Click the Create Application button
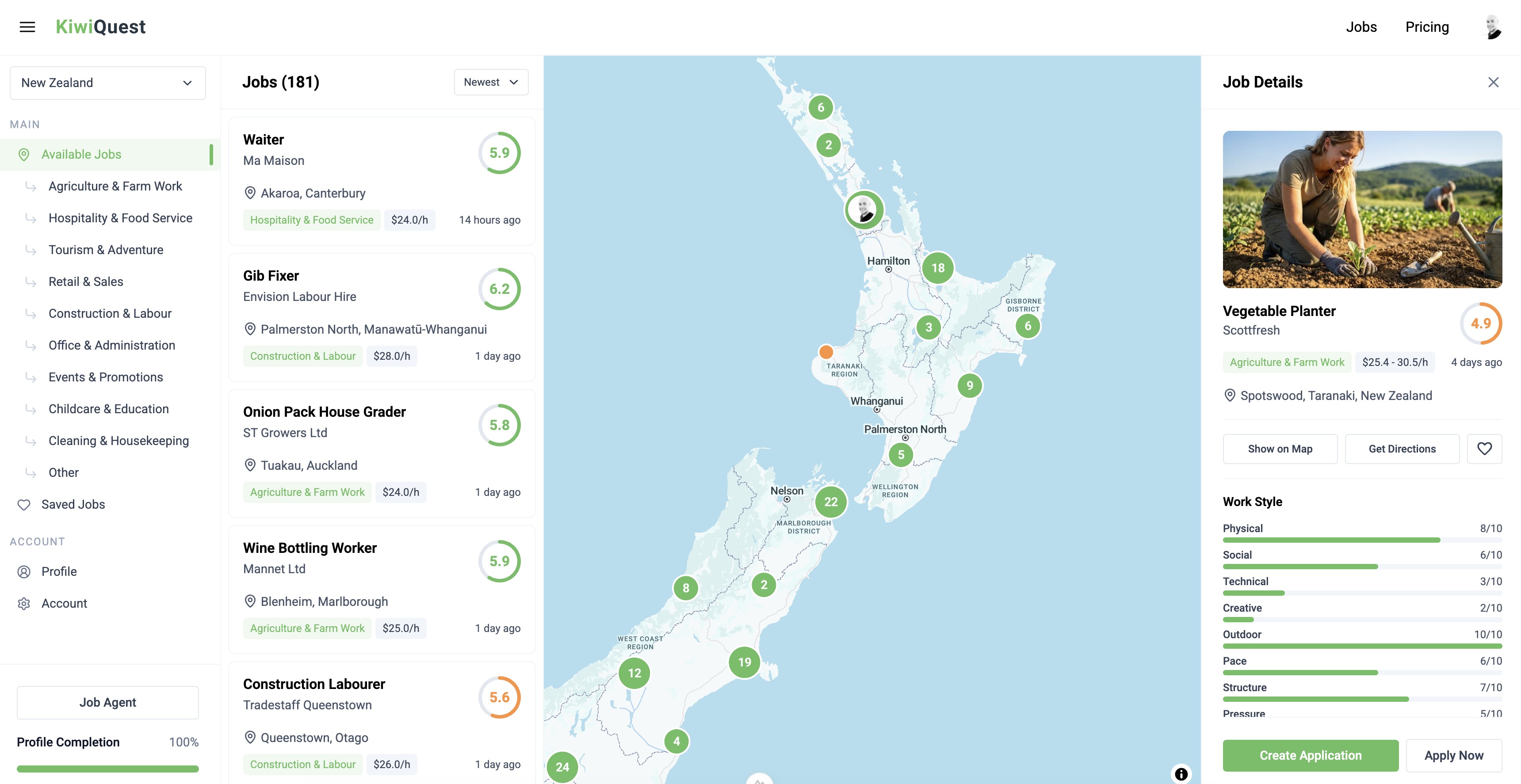1521x784 pixels. [1310, 755]
